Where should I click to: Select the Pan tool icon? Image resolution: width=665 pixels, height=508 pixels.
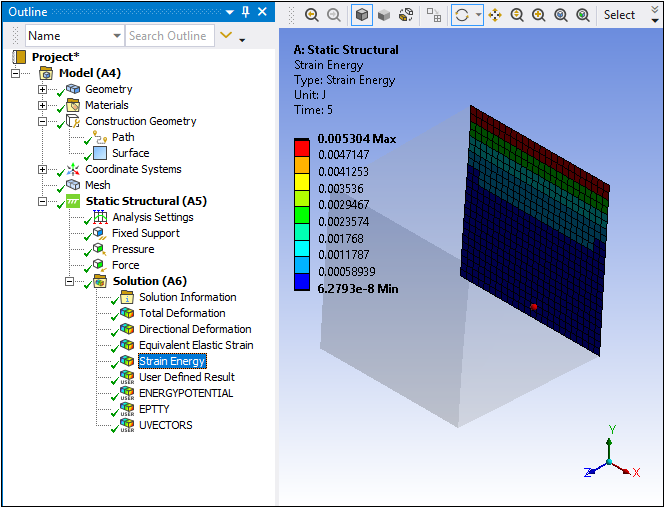(495, 15)
